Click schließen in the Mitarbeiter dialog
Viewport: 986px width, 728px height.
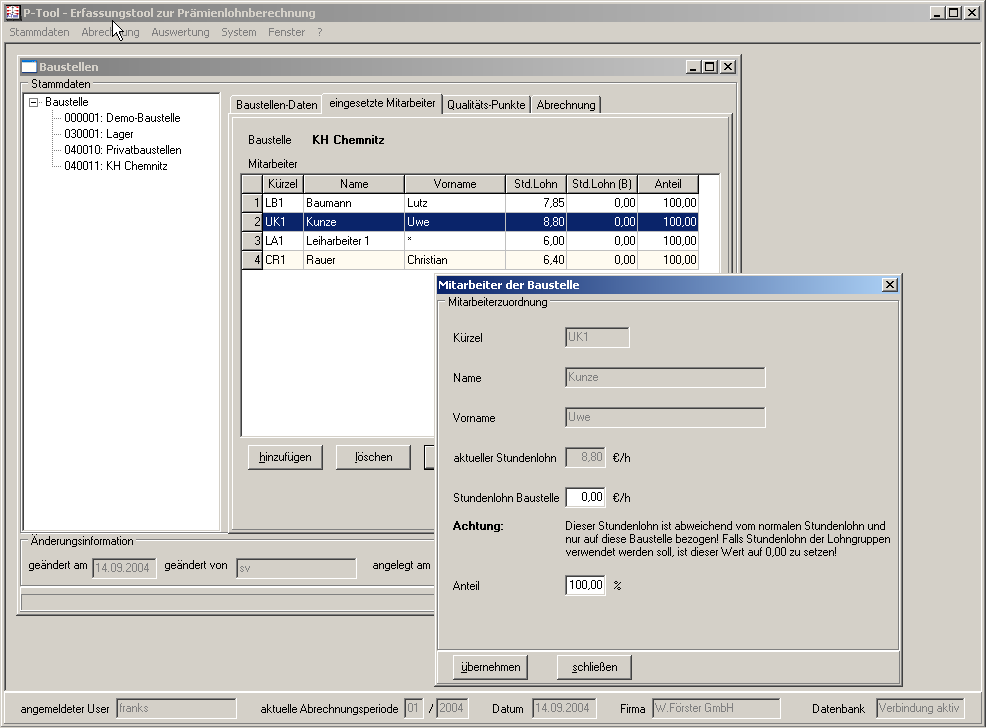click(594, 667)
